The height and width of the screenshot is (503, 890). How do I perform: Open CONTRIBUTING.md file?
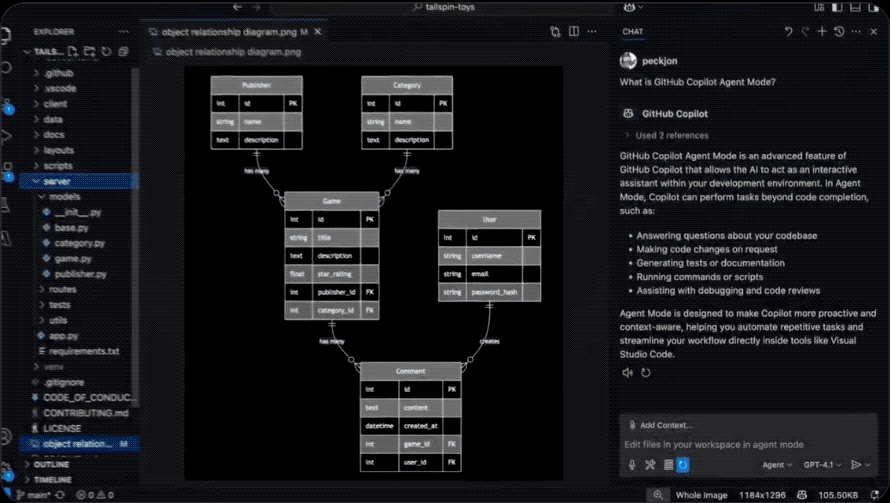click(86, 413)
